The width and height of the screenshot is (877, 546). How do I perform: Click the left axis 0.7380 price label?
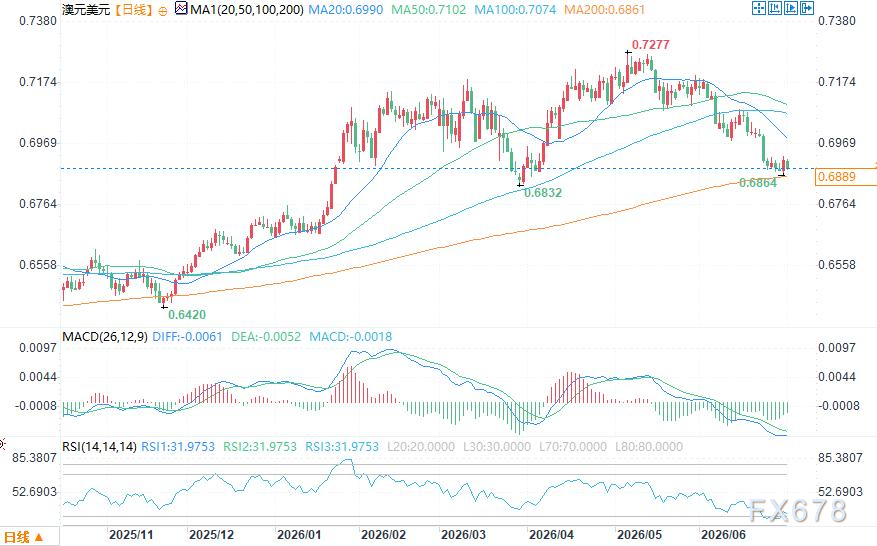[x=38, y=21]
